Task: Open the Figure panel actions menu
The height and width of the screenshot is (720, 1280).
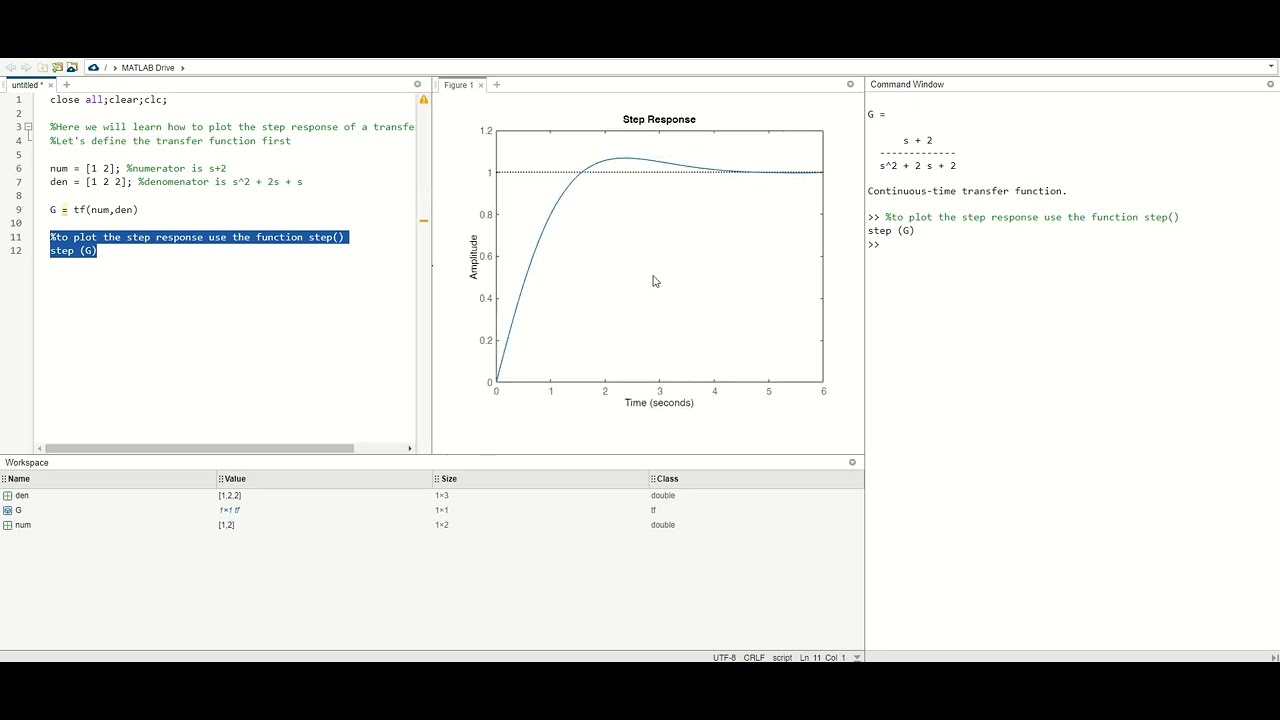Action: click(851, 85)
